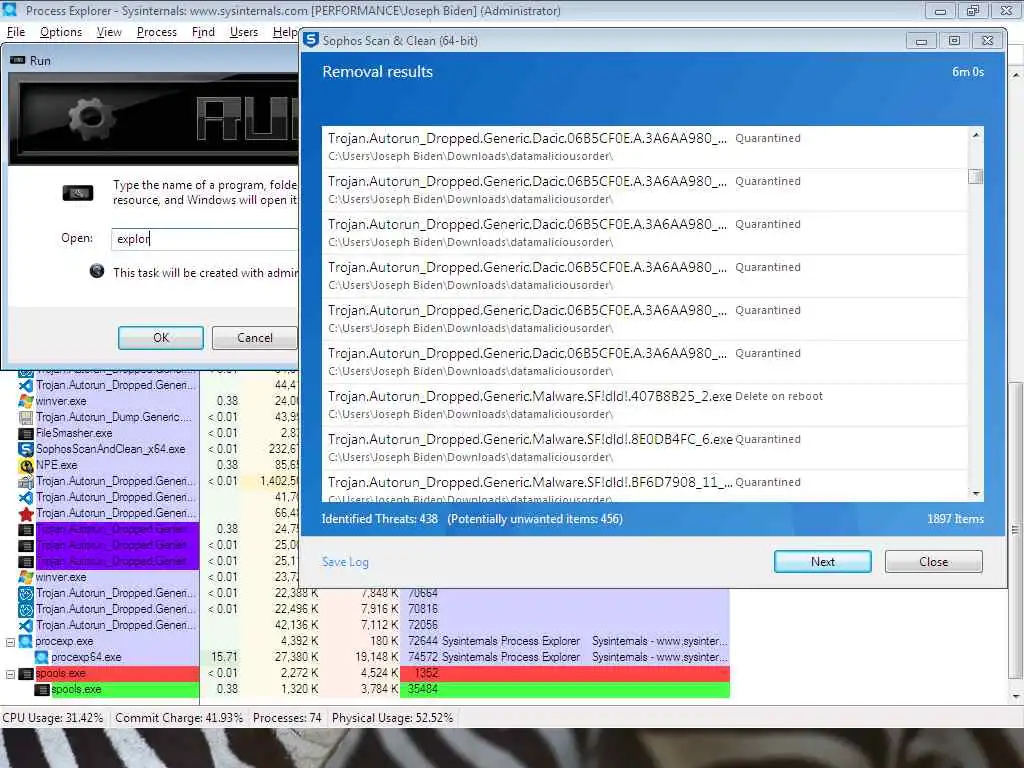Screen dimensions: 1024x768
Task: Click the admin shield icon in Run dialog
Action: click(97, 271)
